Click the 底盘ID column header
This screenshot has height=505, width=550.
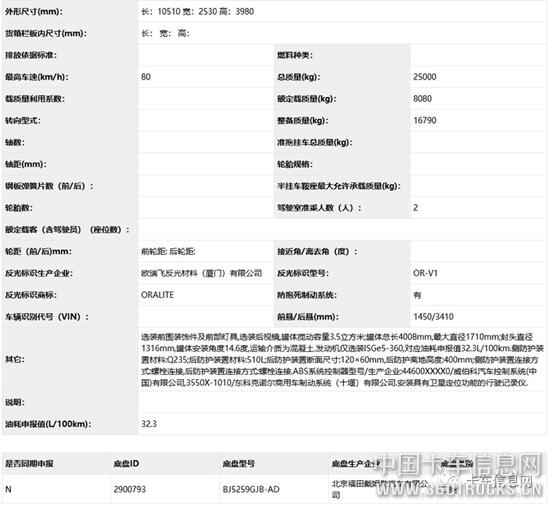(126, 464)
